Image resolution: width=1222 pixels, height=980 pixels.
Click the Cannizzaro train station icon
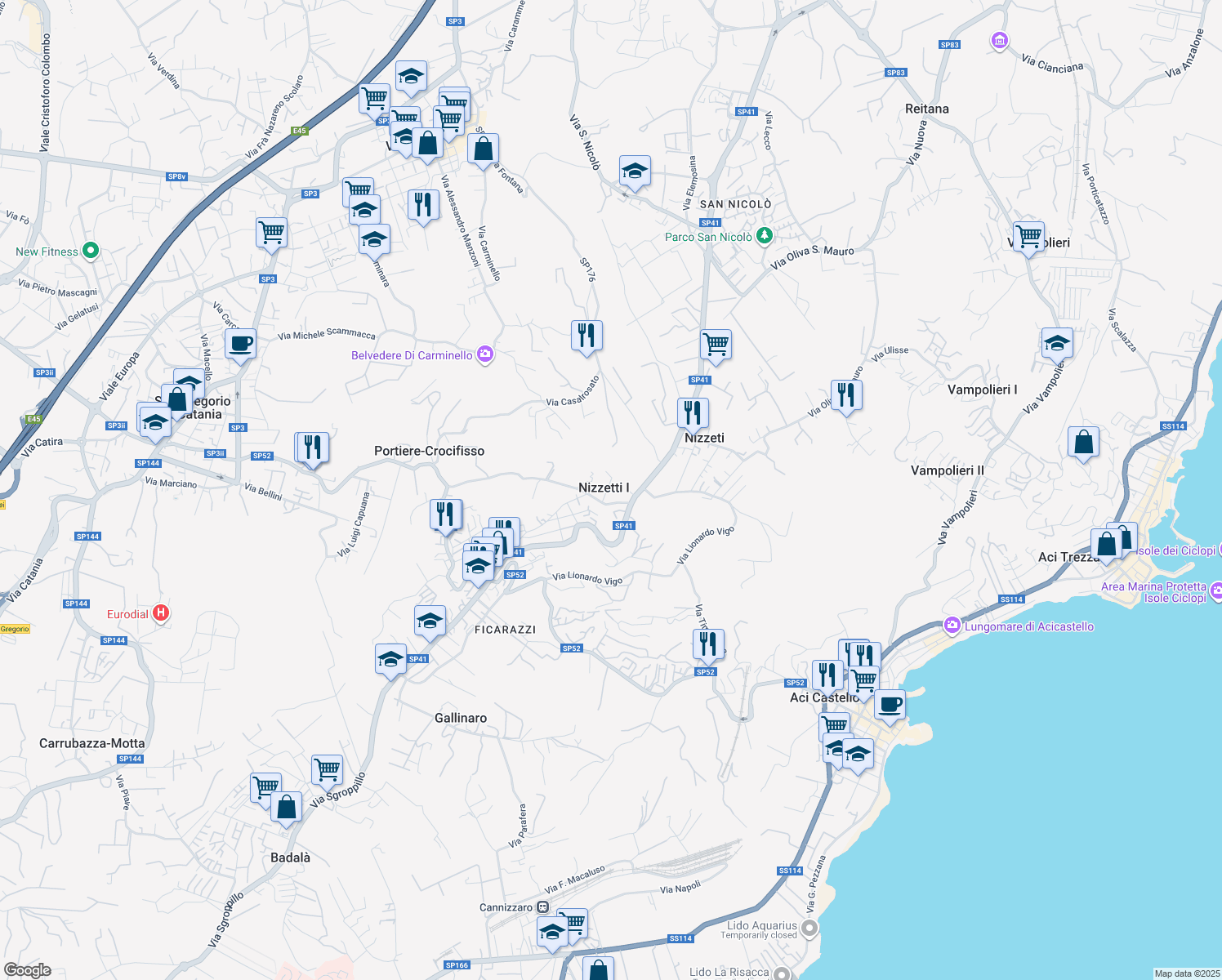coord(542,906)
